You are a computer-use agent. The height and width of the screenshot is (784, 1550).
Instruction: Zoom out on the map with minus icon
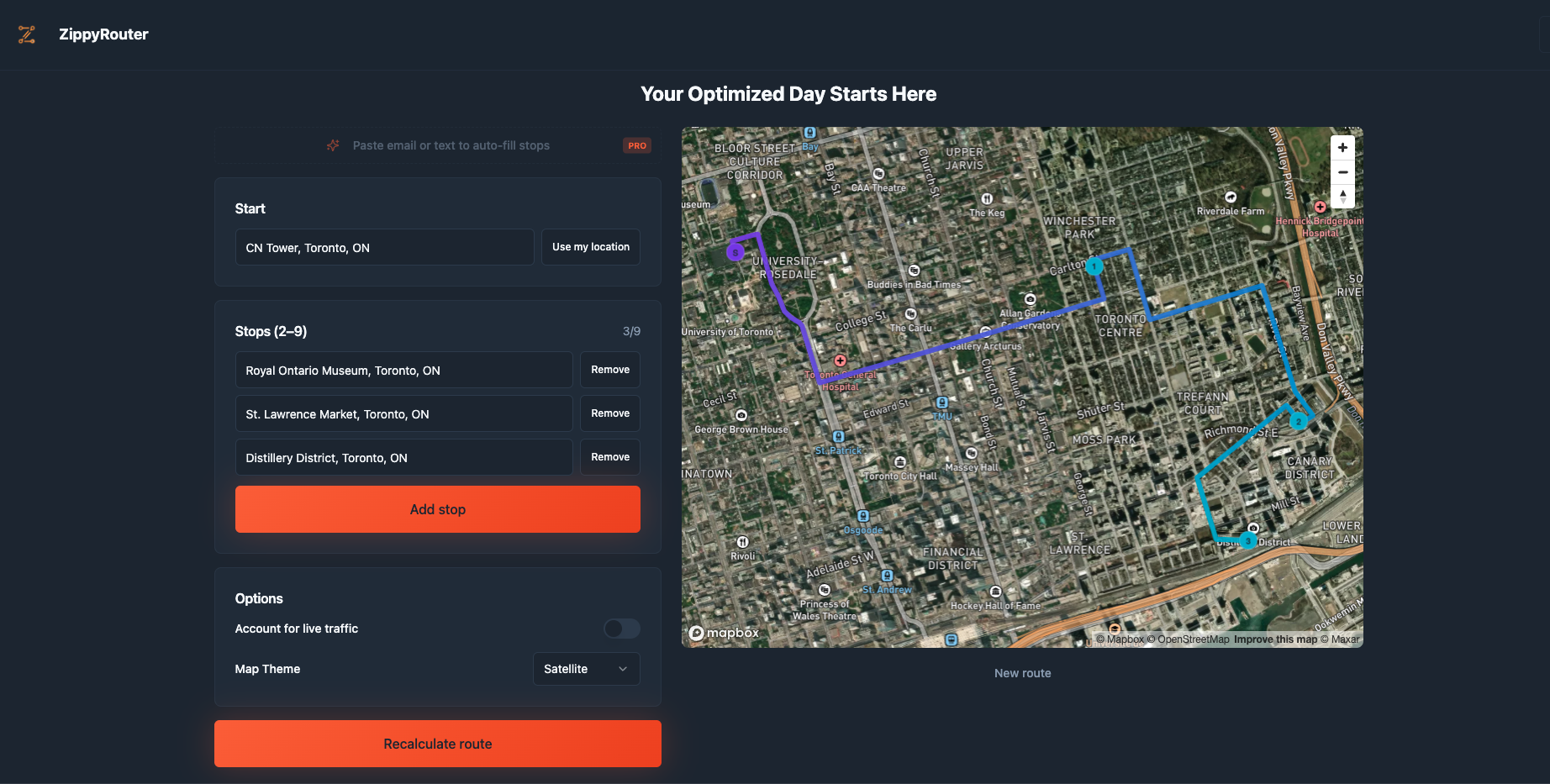(x=1342, y=172)
